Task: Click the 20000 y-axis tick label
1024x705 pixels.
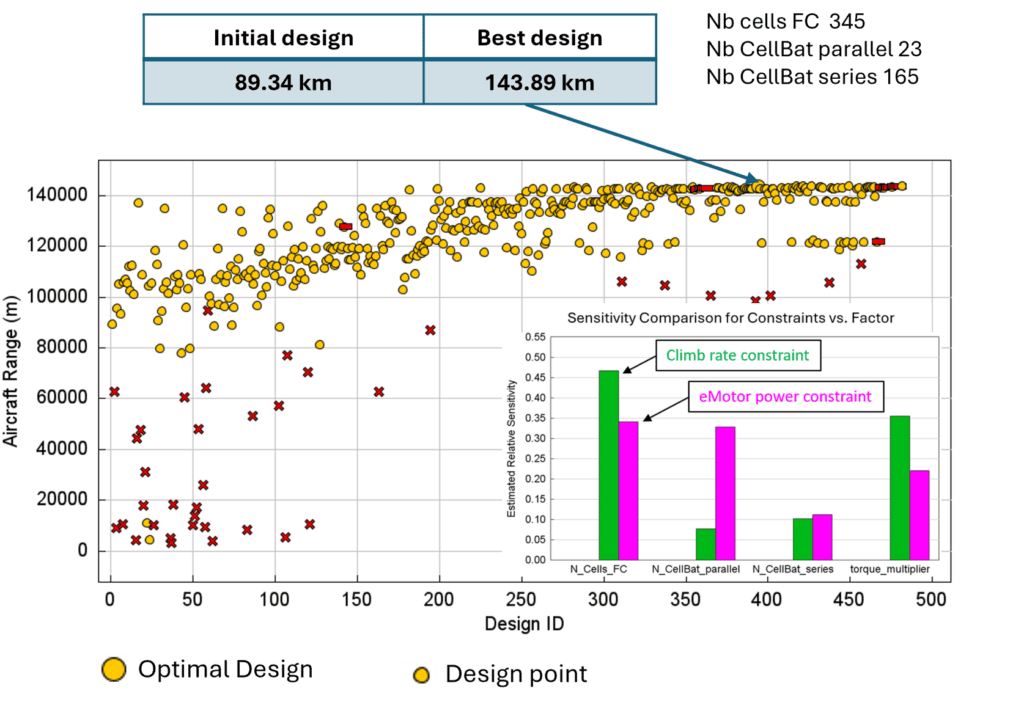Action: point(61,499)
